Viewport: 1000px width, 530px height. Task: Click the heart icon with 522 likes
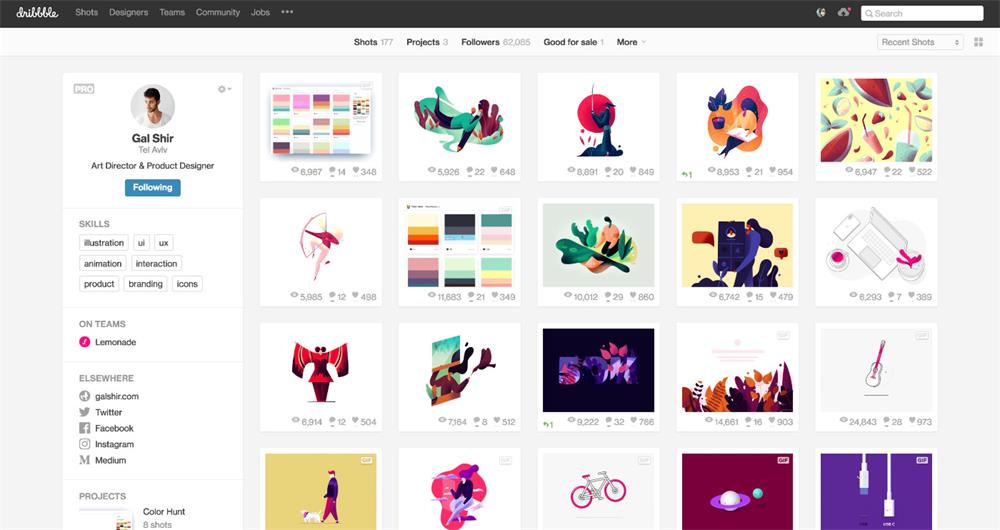tap(912, 171)
